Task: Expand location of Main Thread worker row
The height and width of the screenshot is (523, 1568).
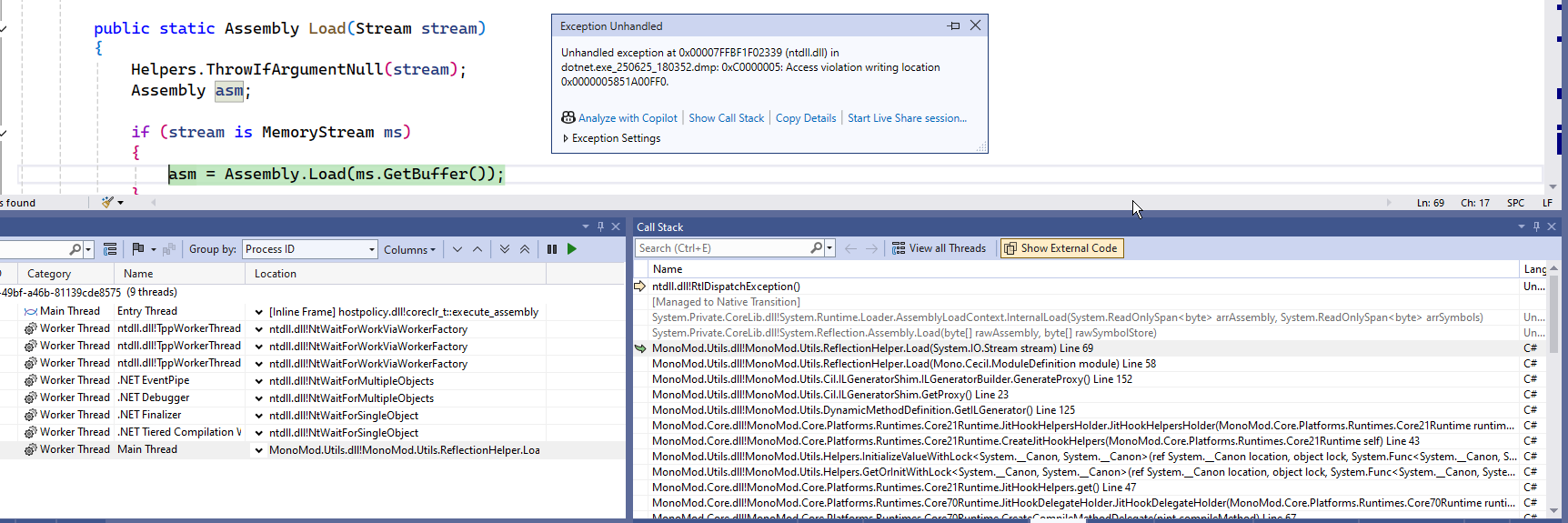Action: click(x=259, y=450)
